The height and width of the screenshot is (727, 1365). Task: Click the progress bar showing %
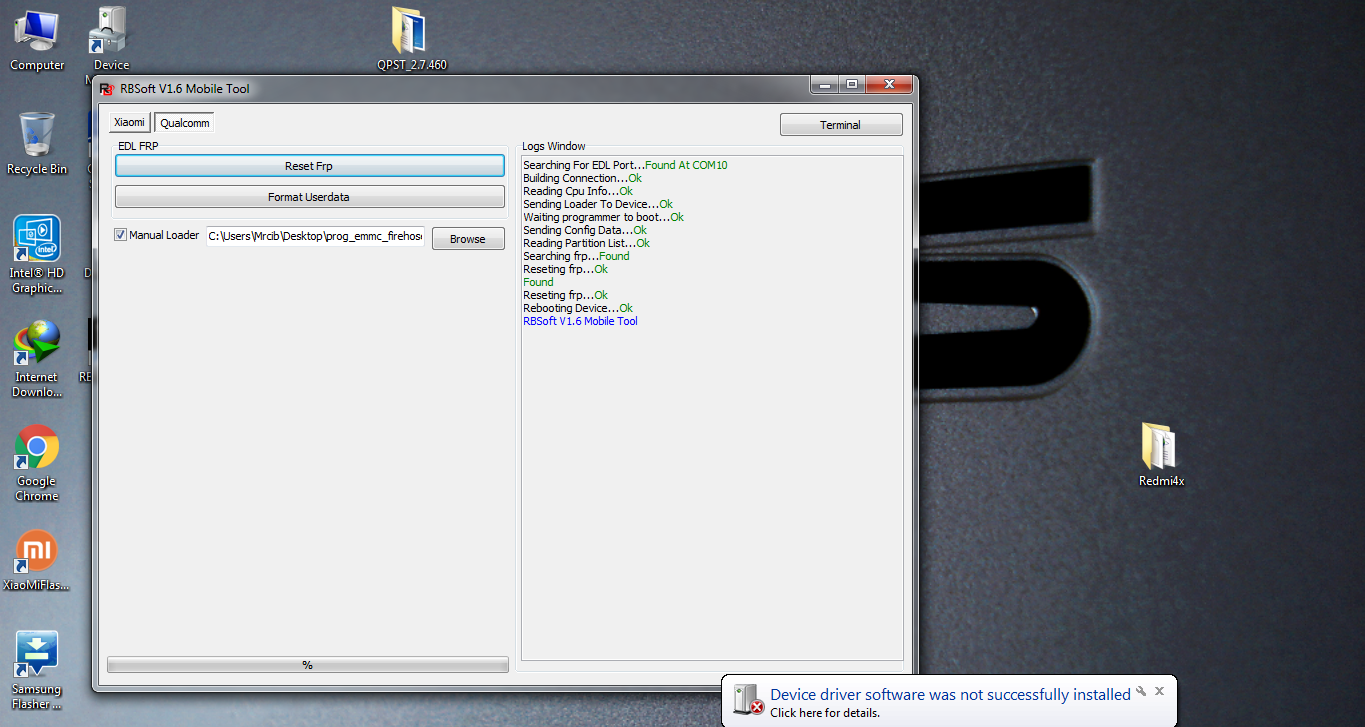(x=308, y=665)
